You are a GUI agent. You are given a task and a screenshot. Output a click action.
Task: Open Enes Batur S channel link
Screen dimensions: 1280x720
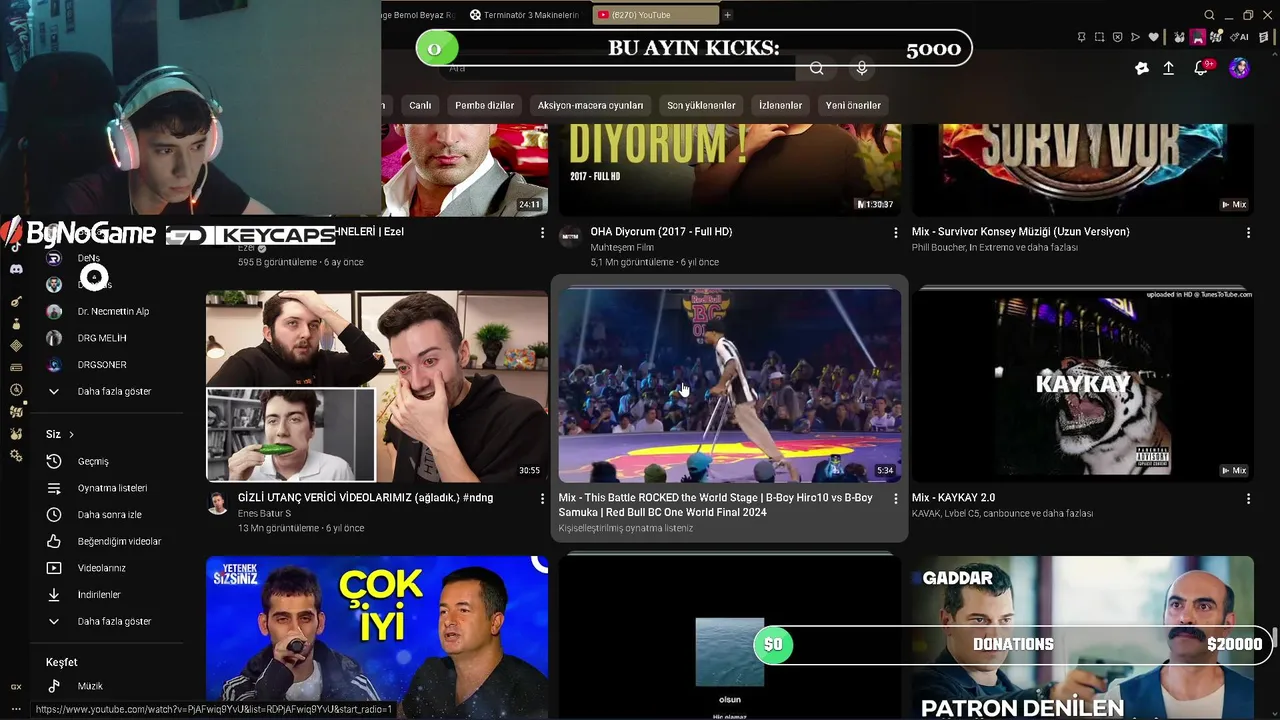coord(264,514)
